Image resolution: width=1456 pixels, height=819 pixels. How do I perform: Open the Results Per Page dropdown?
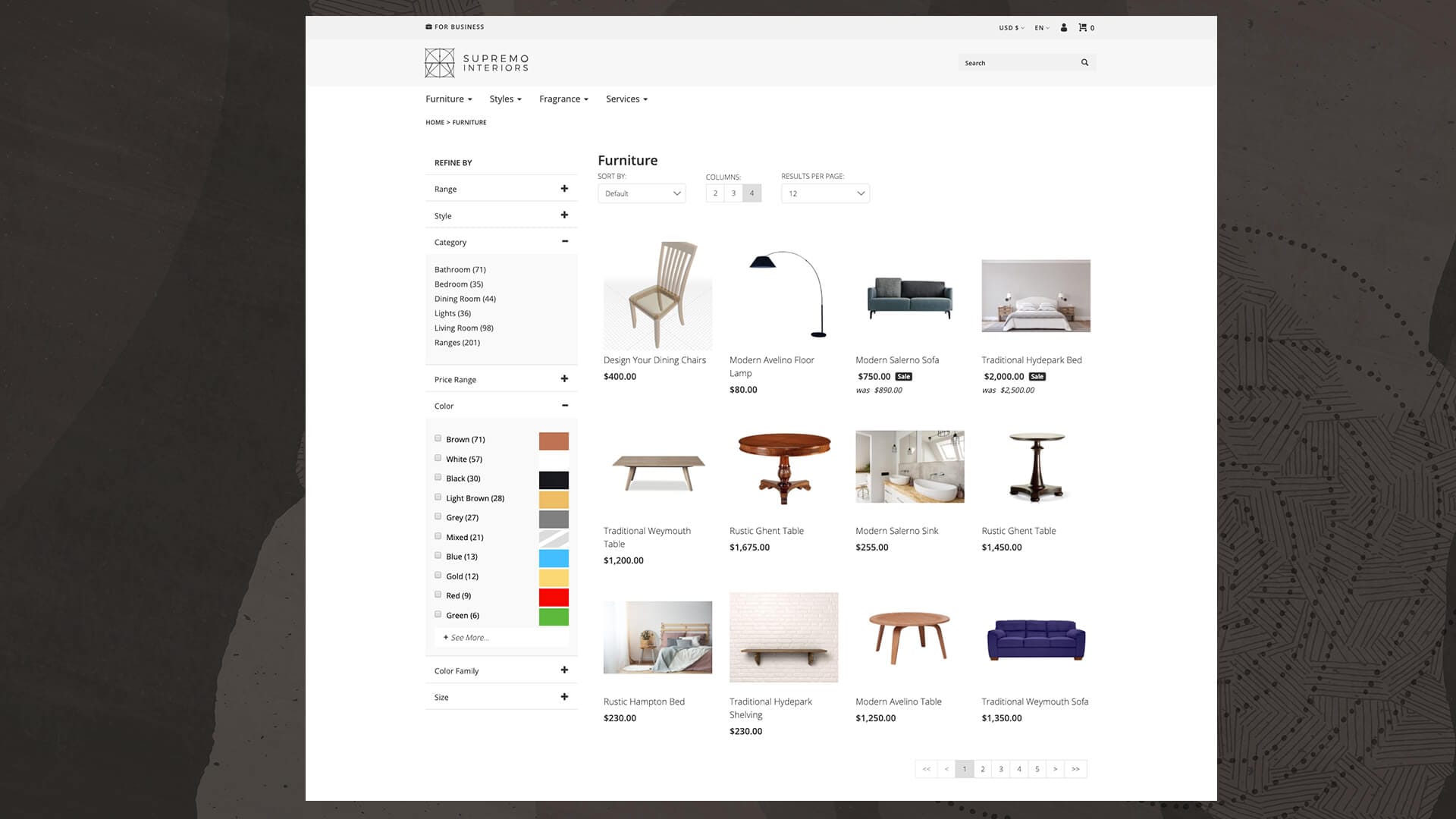pyautogui.click(x=825, y=193)
